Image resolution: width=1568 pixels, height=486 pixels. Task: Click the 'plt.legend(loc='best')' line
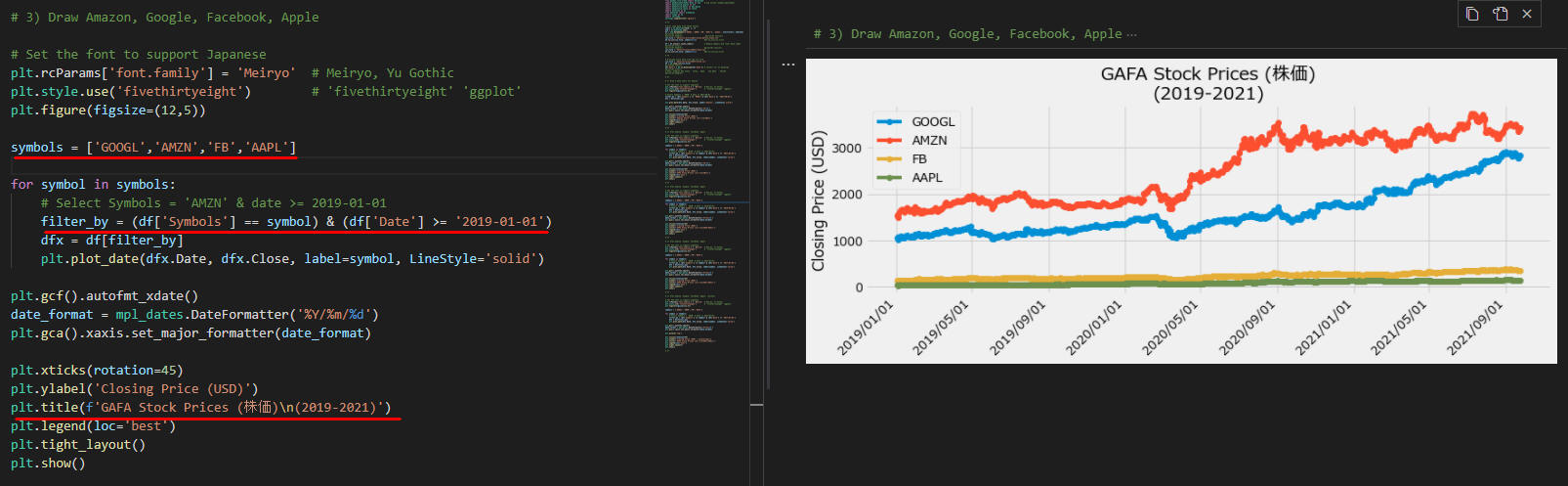click(x=94, y=425)
